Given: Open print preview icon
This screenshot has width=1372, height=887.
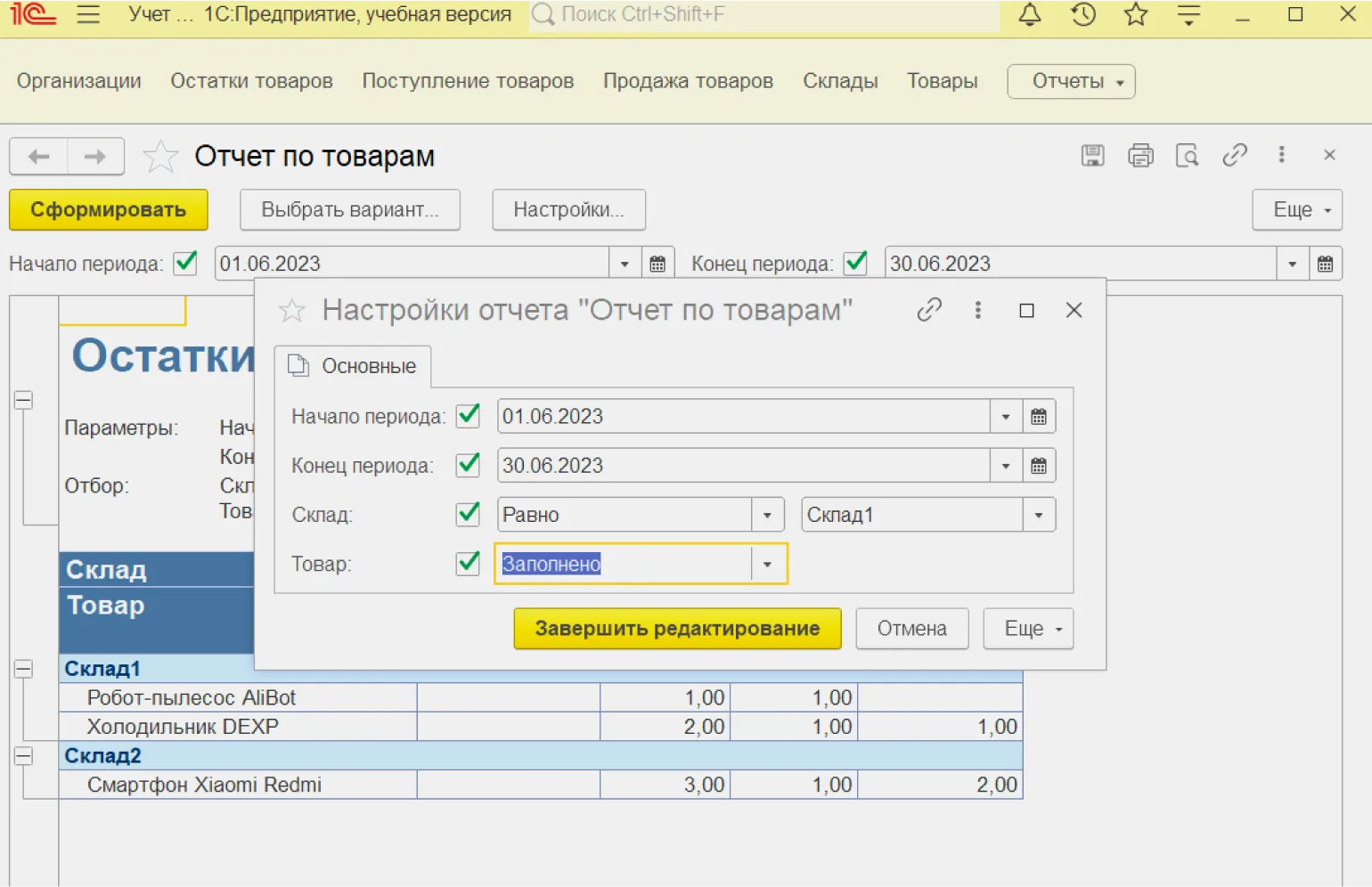Looking at the screenshot, I should tap(1187, 156).
